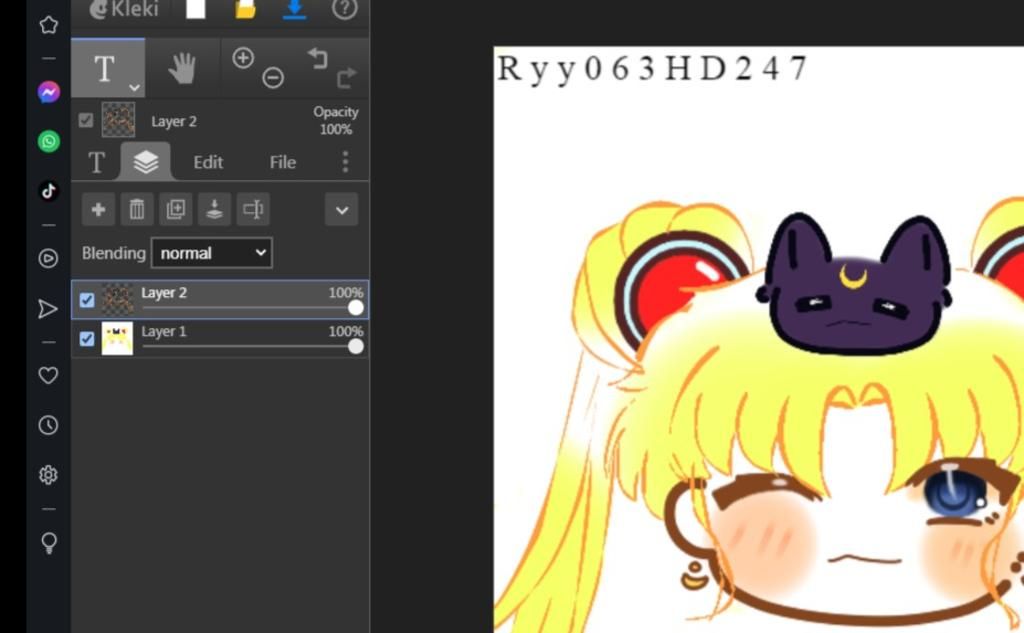This screenshot has height=633, width=1024.
Task: Open History via the clock icon in sidebar
Action: pos(48,425)
